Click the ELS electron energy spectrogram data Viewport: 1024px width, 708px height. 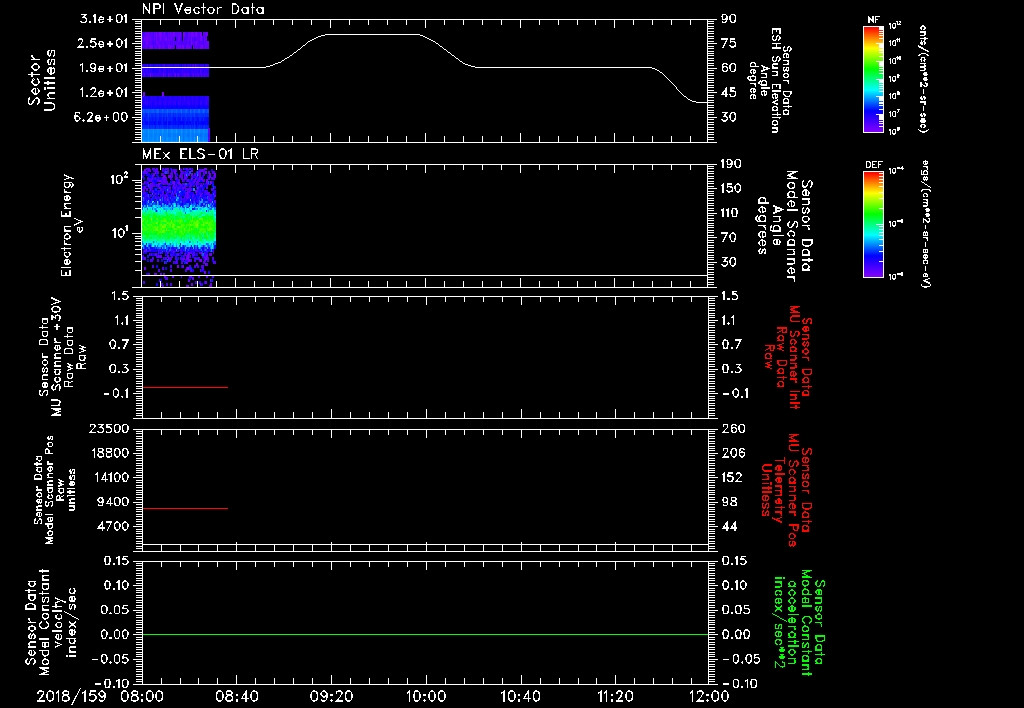[179, 227]
